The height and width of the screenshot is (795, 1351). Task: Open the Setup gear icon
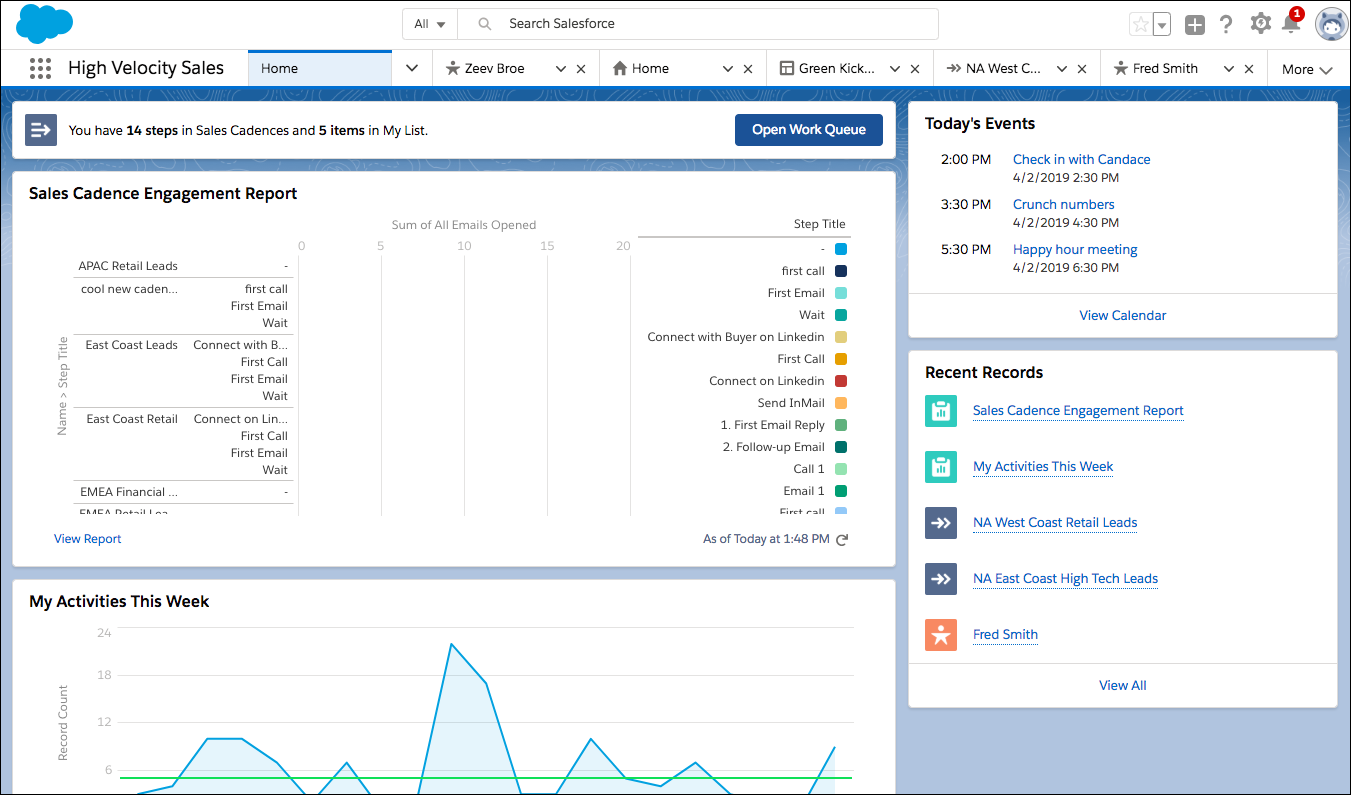coord(1261,24)
